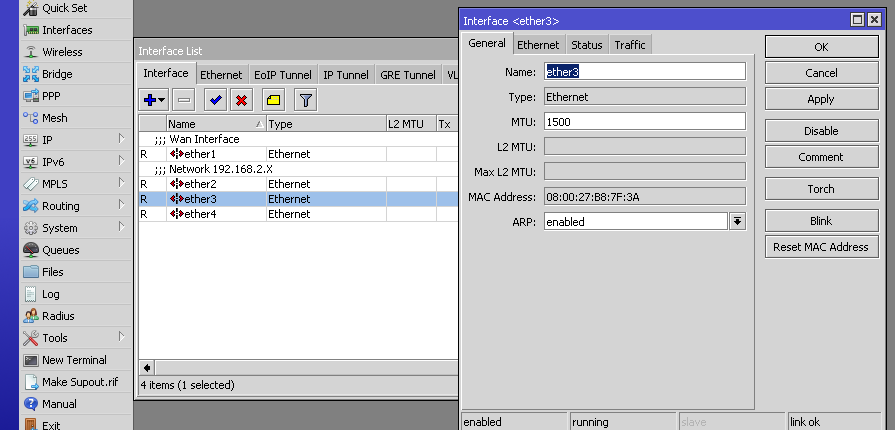Open the IPv6 menu icon
The image size is (895, 430).
coord(31,162)
